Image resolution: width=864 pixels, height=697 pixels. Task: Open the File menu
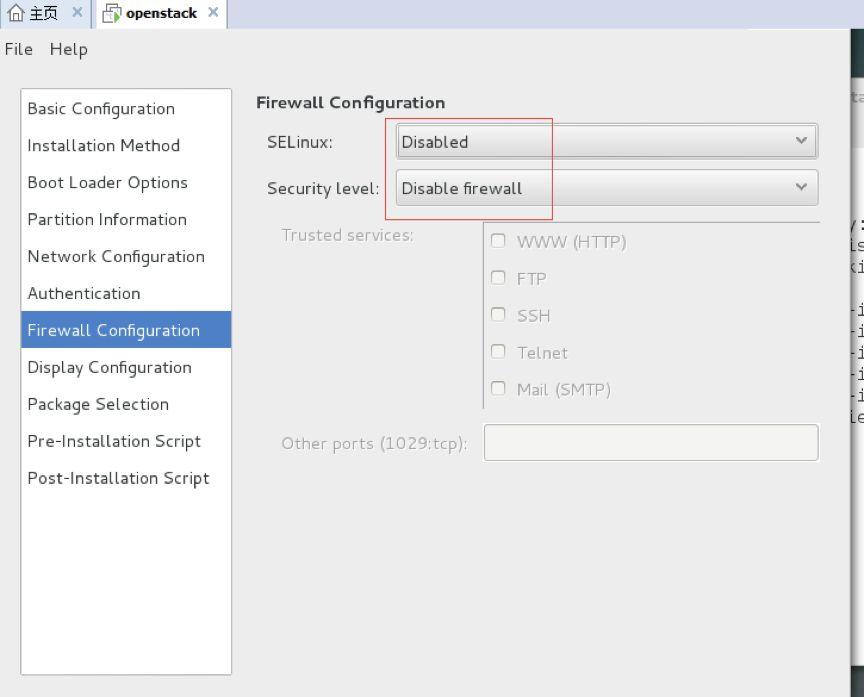pos(19,49)
